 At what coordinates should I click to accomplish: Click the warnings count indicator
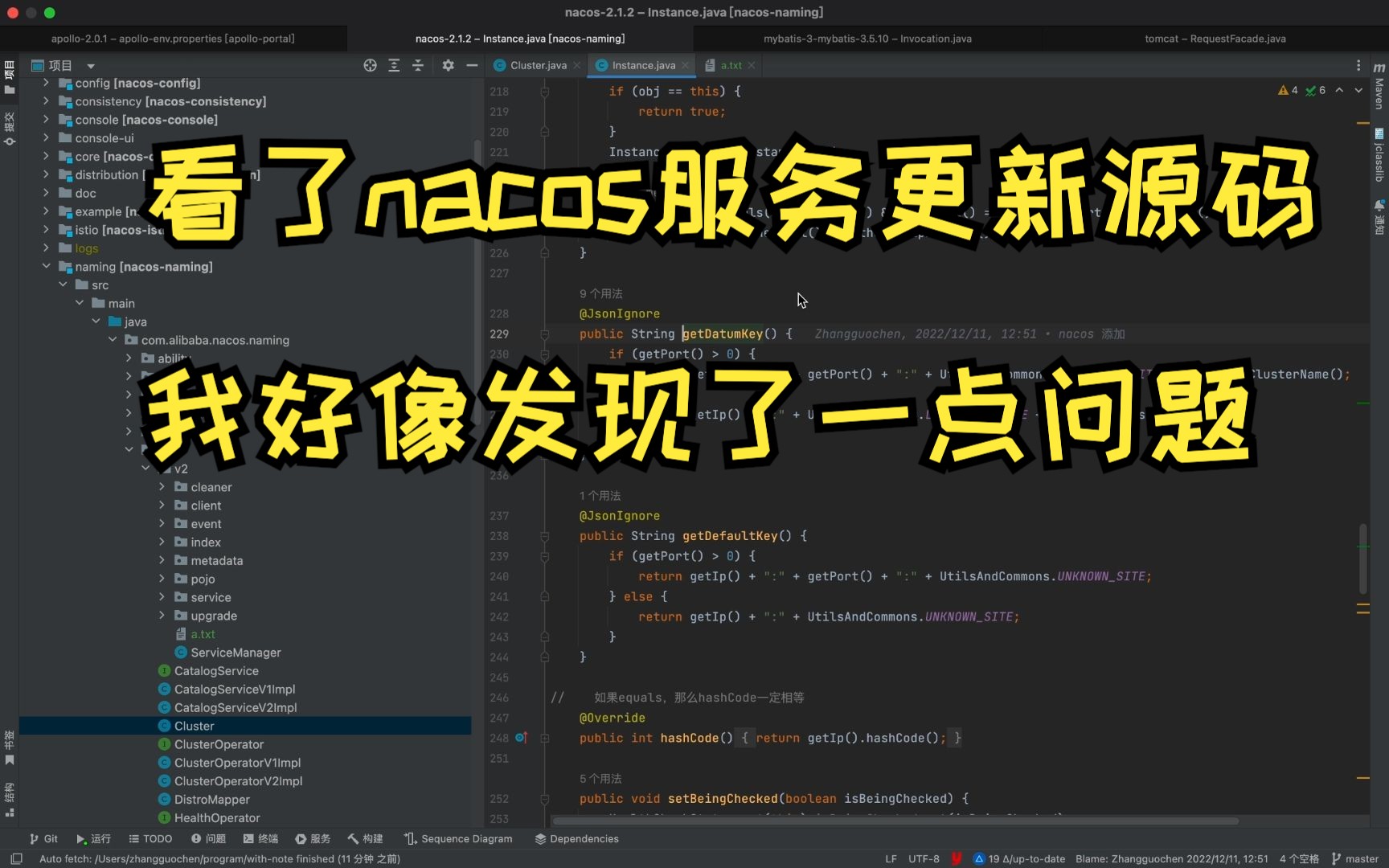(1288, 90)
